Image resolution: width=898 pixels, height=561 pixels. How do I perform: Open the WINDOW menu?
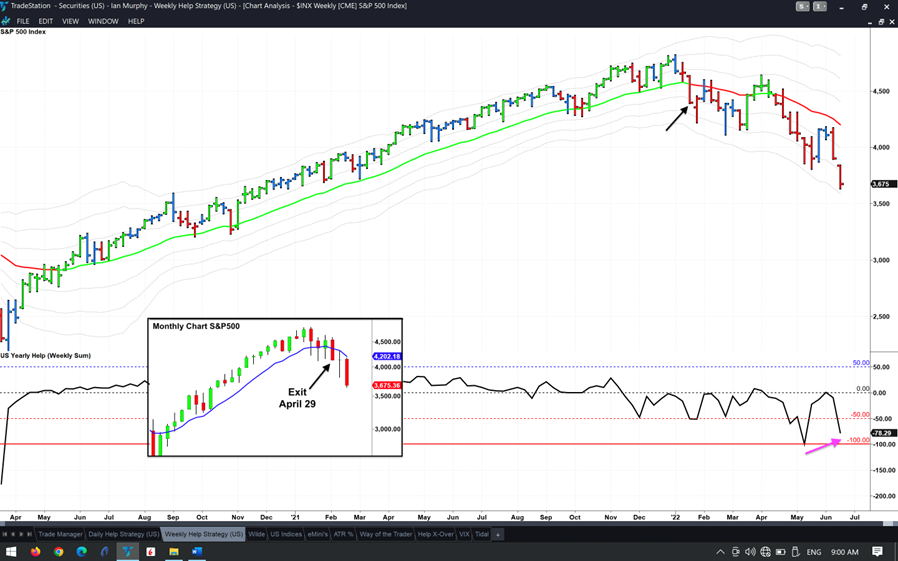click(x=103, y=21)
